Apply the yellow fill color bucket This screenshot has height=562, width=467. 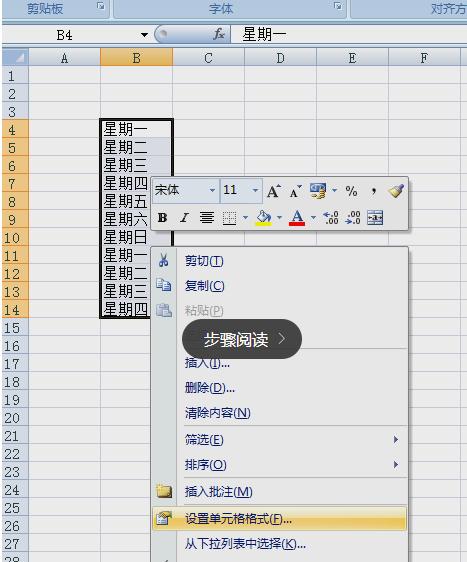(x=263, y=218)
